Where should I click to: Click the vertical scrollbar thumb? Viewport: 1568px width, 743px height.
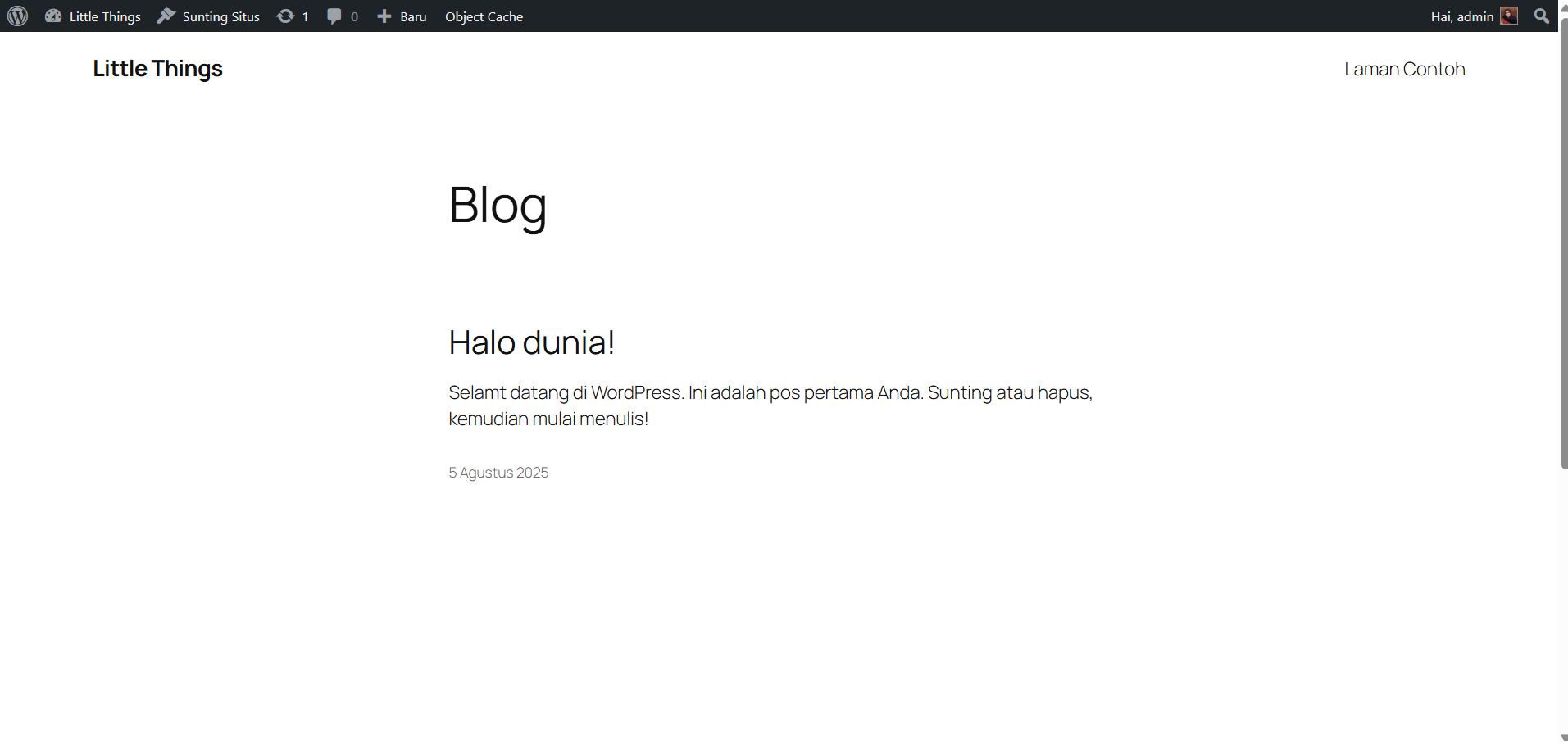[x=1563, y=246]
